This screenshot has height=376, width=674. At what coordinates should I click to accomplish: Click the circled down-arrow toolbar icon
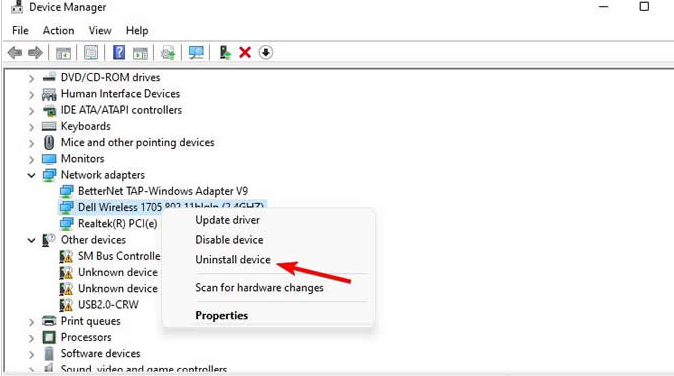click(x=266, y=52)
